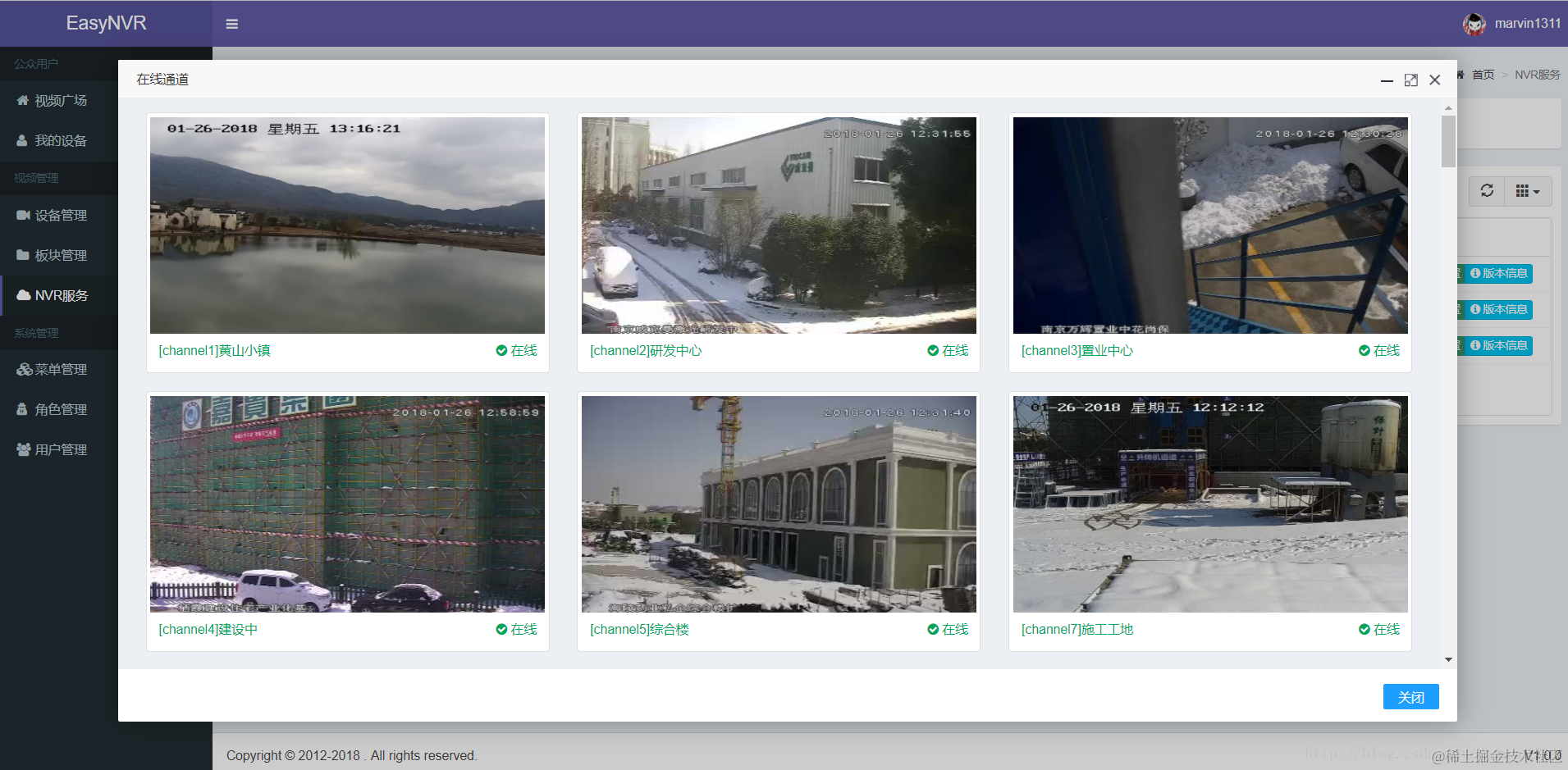Select NVR服务 in the sidebar
The image size is (1568, 770).
(59, 296)
